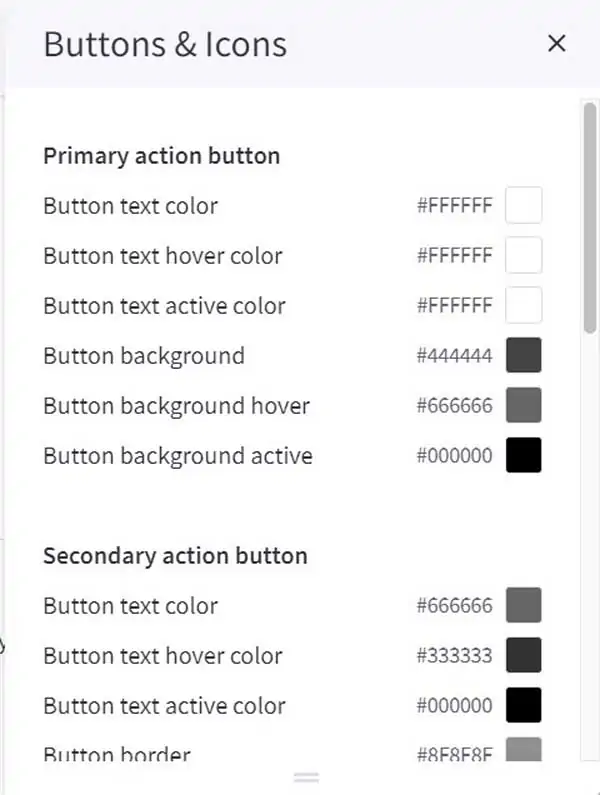This screenshot has height=795, width=600.
Task: Edit primary Button text color hex value
Action: [454, 205]
